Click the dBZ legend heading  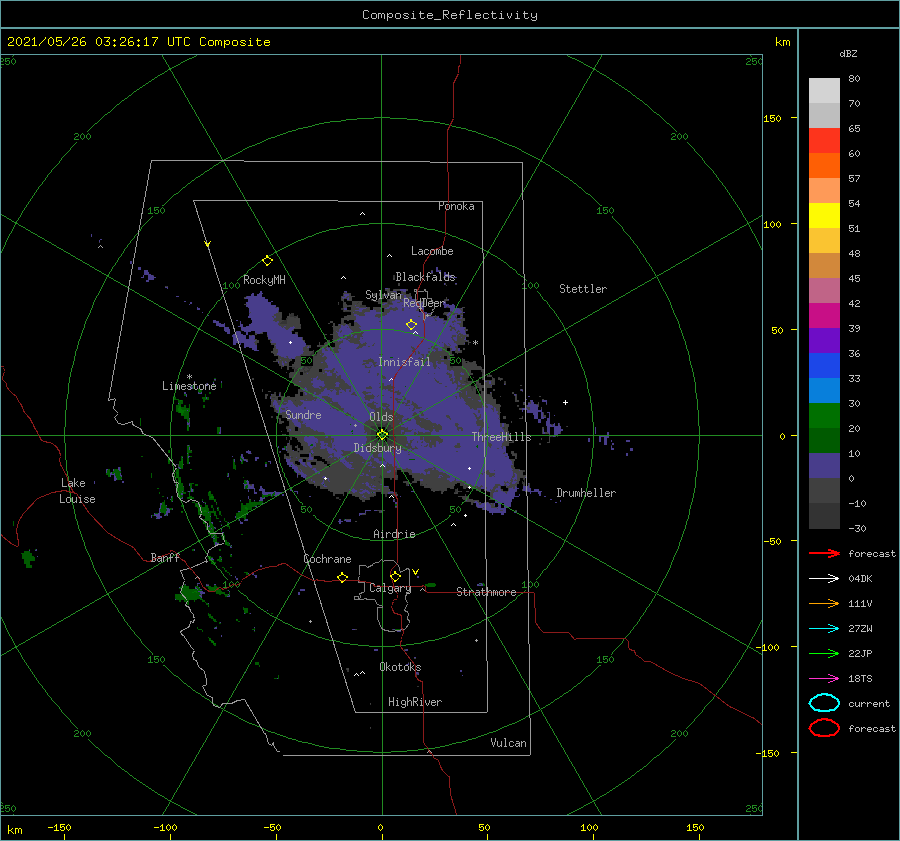click(848, 53)
